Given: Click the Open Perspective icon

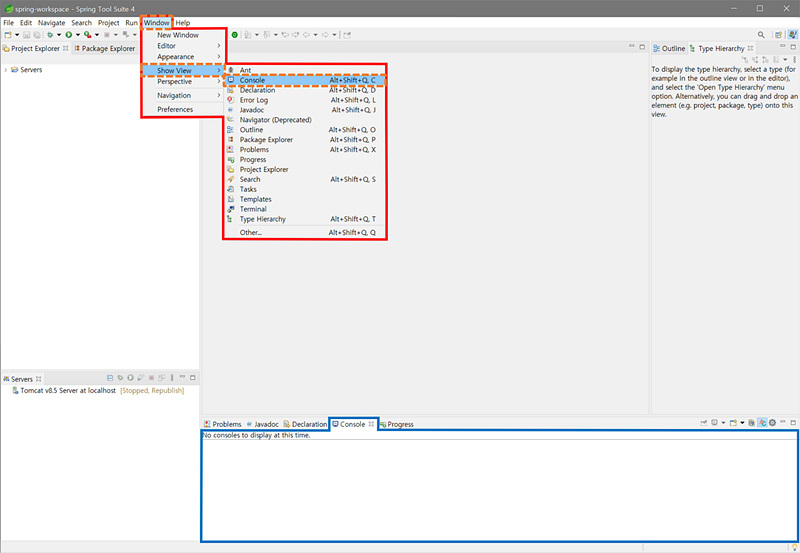Looking at the screenshot, I should click(778, 35).
